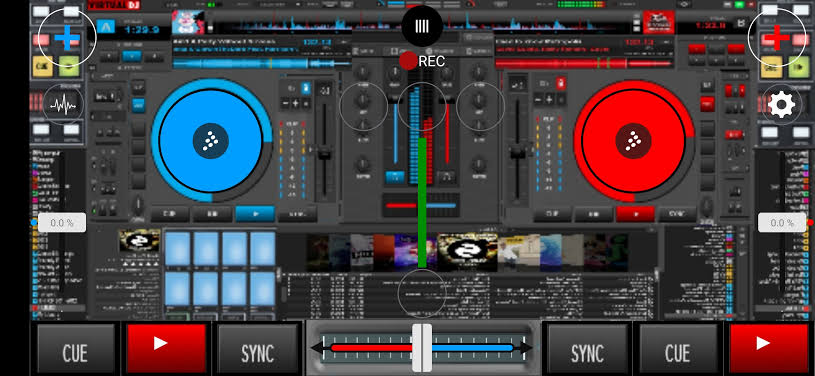Click the white crossfader handle

(422, 348)
